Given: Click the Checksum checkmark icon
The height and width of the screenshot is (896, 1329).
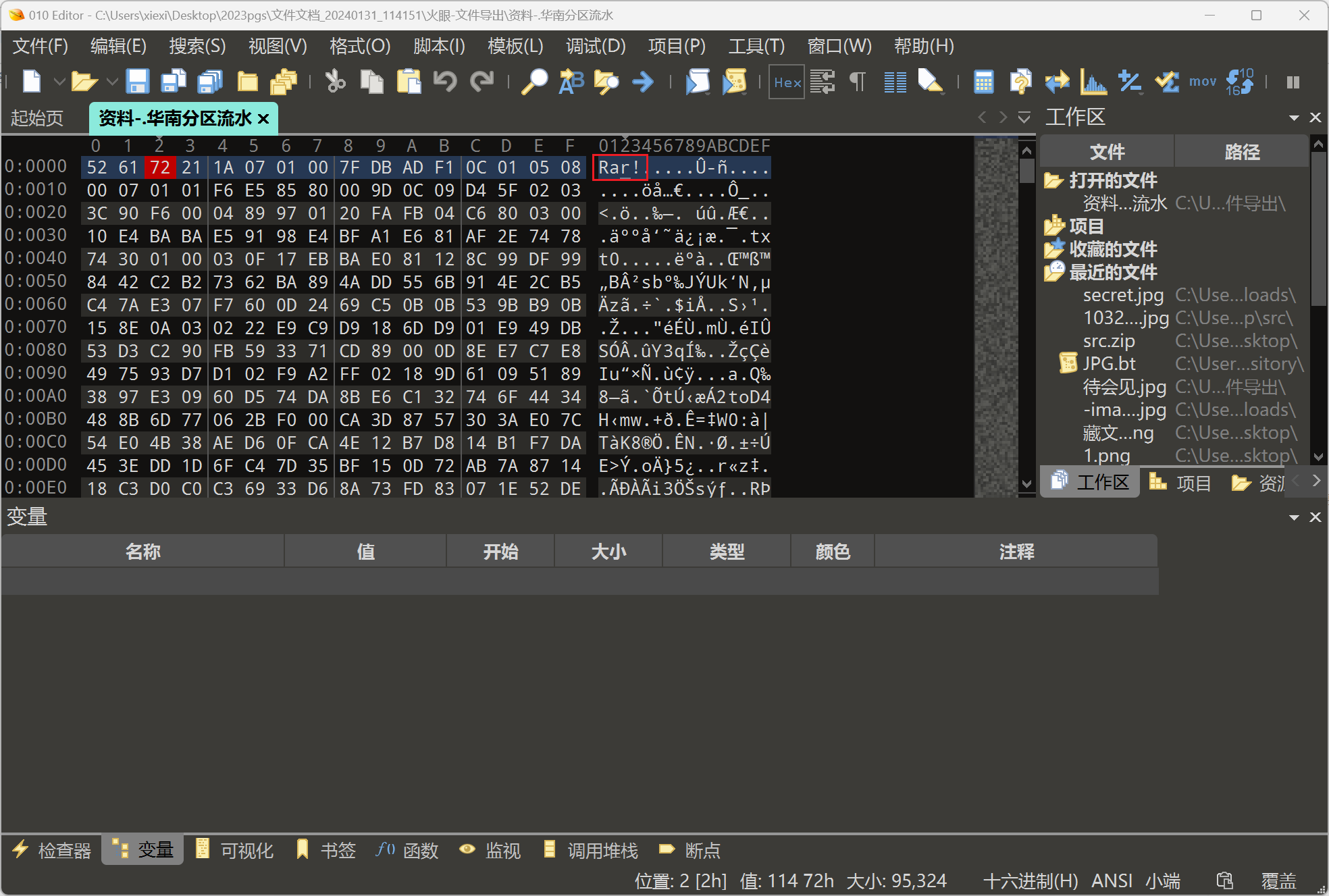Looking at the screenshot, I should pos(1166,82).
